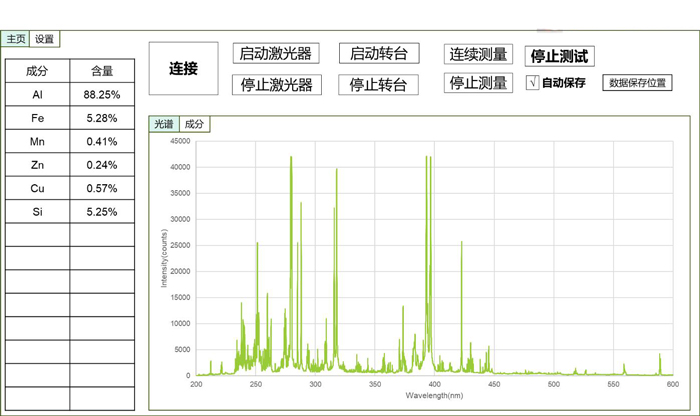Click 停止测量 to stop measuring
Screen dimensions: 700x416
click(478, 84)
